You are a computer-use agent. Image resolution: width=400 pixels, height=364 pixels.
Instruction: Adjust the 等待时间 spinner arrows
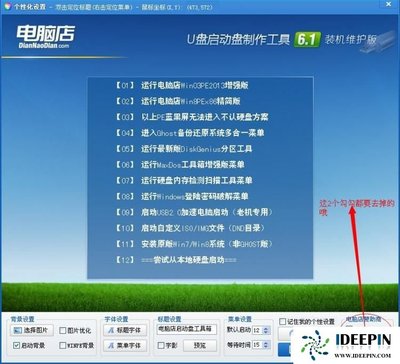266,345
